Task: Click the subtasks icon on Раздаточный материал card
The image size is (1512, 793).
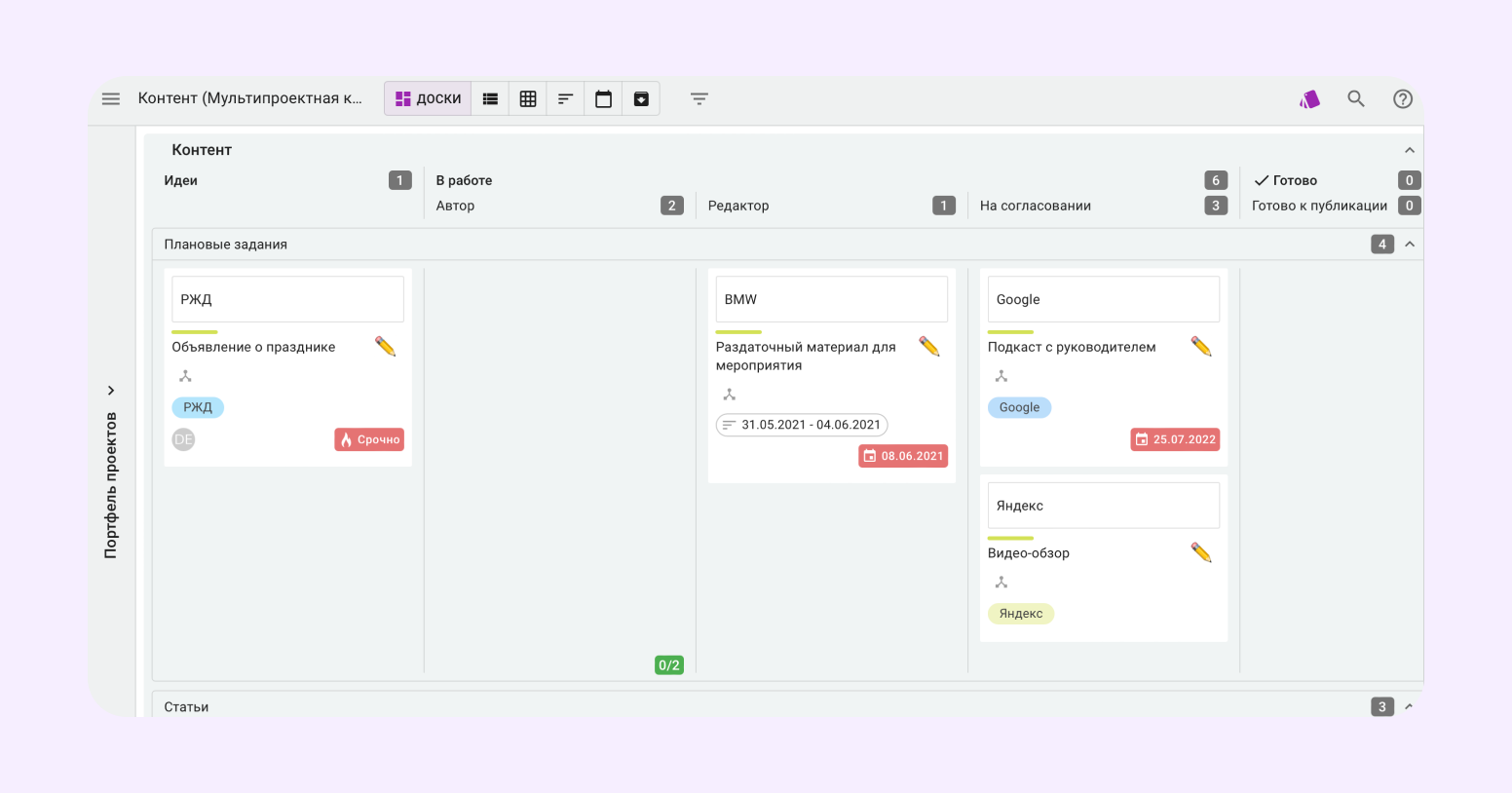Action: pos(729,395)
